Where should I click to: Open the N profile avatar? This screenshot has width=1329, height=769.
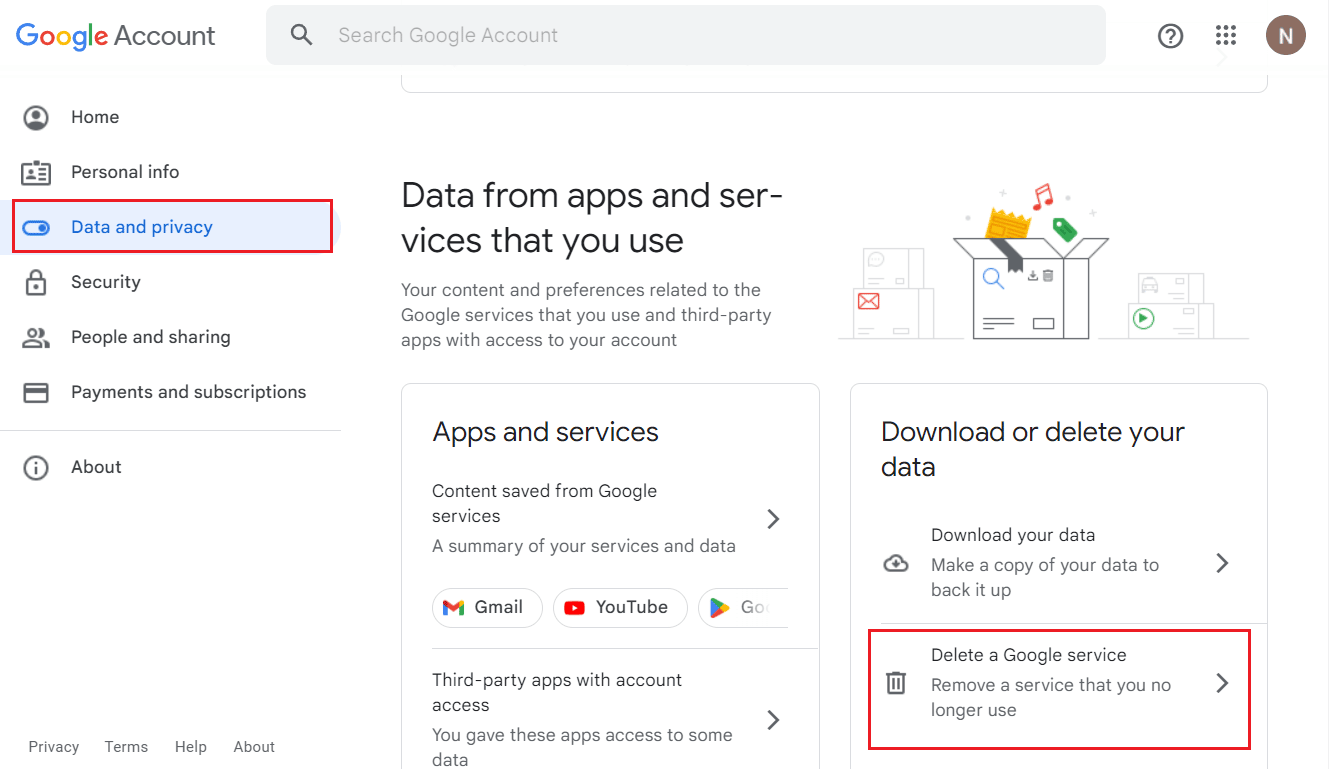pos(1286,36)
